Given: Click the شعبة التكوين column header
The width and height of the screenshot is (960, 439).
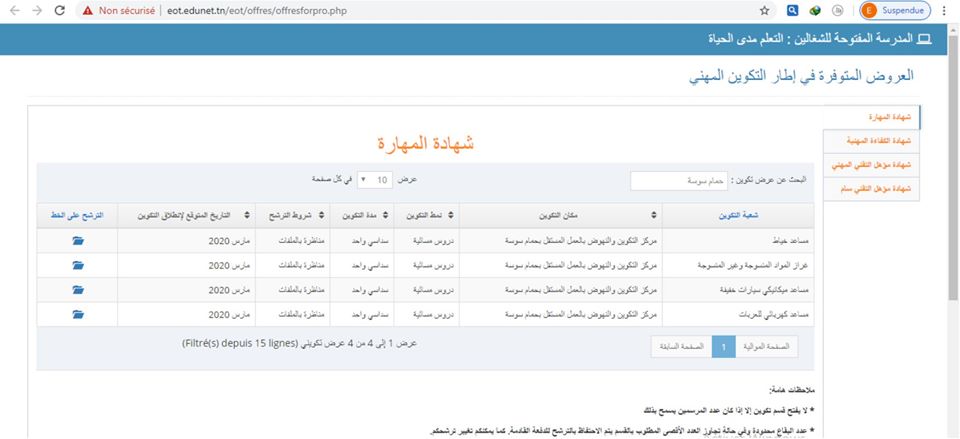Looking at the screenshot, I should 738,215.
